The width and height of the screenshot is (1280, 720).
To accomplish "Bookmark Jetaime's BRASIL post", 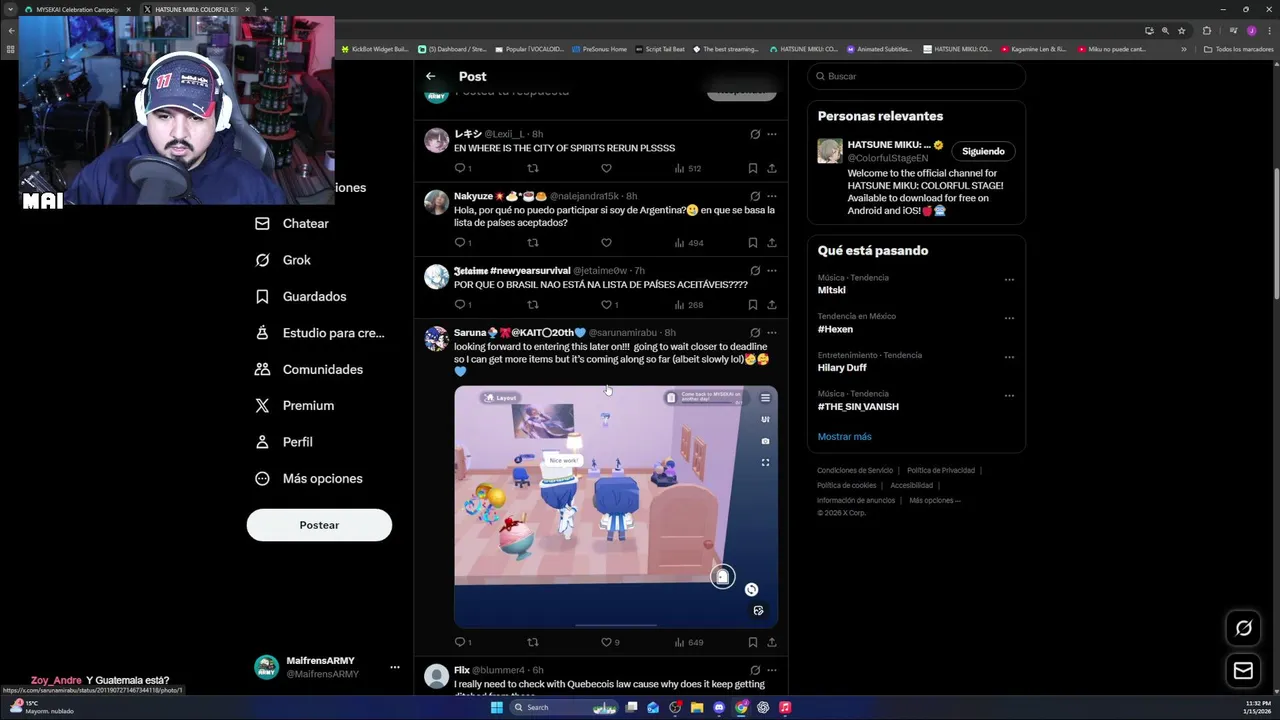I will [x=752, y=304].
